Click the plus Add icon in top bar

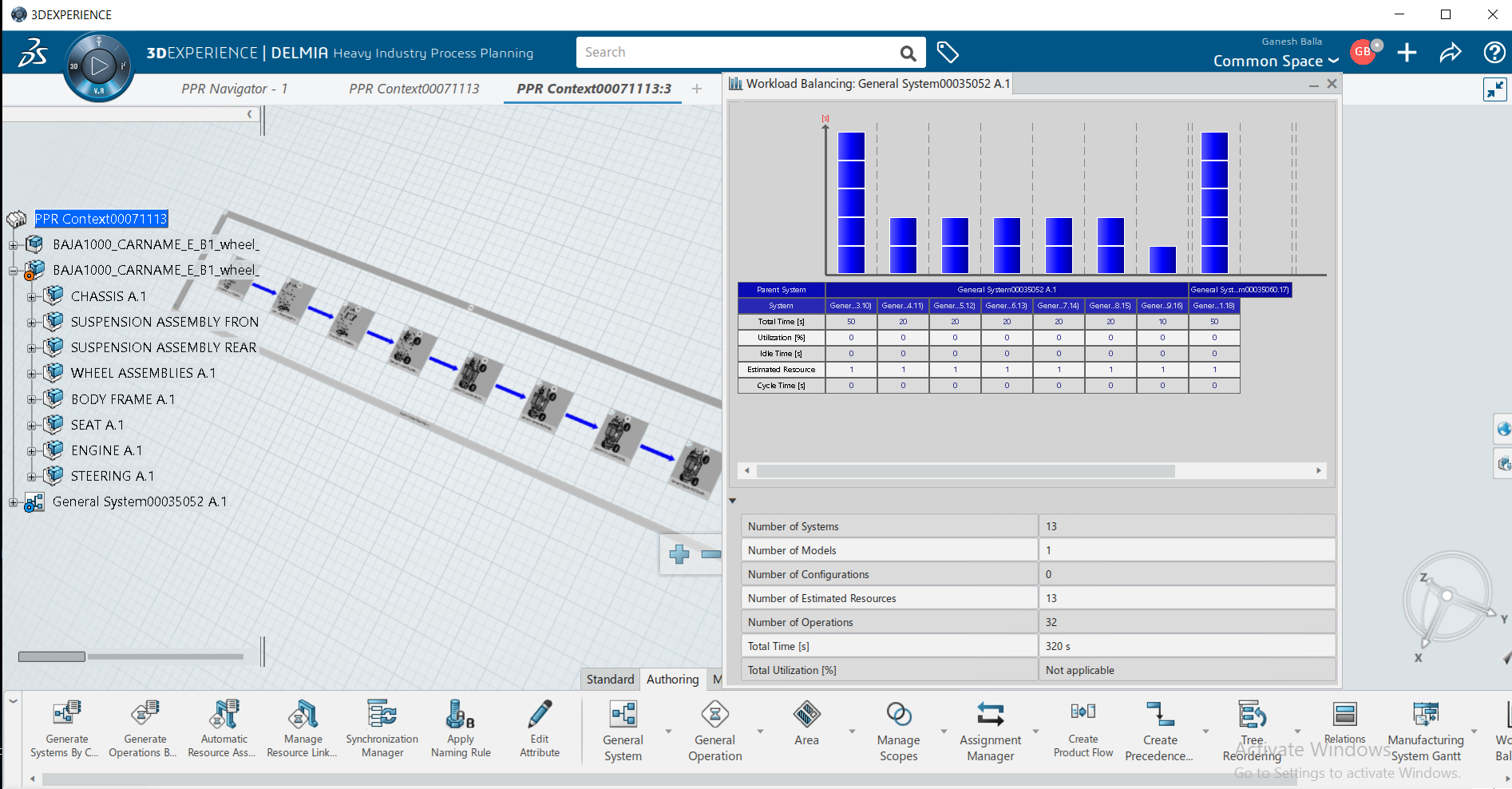1407,53
